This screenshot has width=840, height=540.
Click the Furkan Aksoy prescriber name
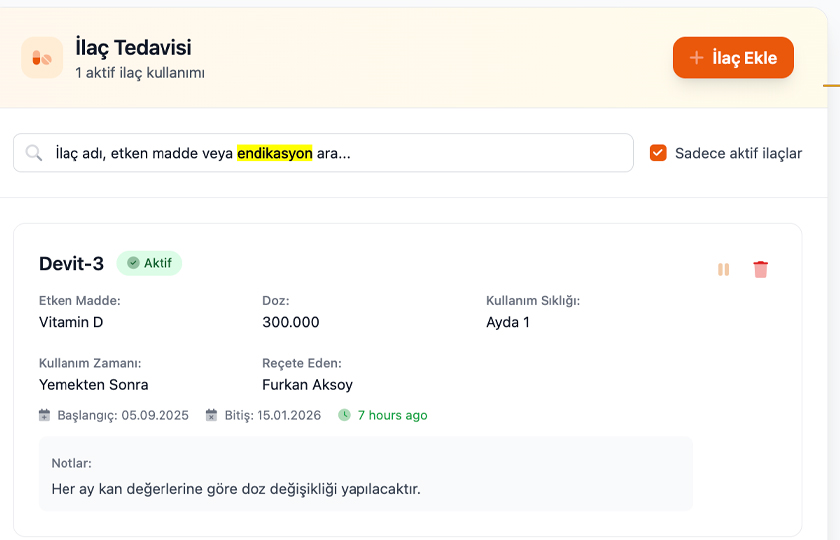tap(307, 385)
